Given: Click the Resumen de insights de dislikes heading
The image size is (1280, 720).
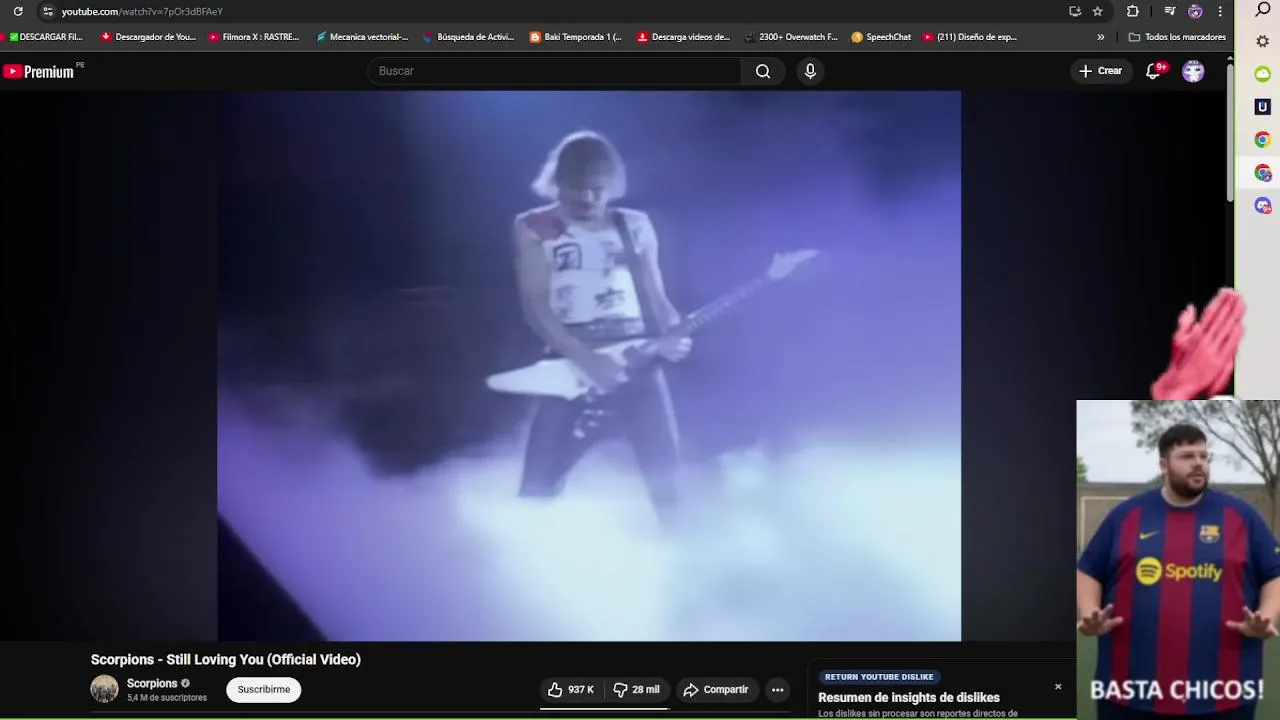Looking at the screenshot, I should [909, 698].
